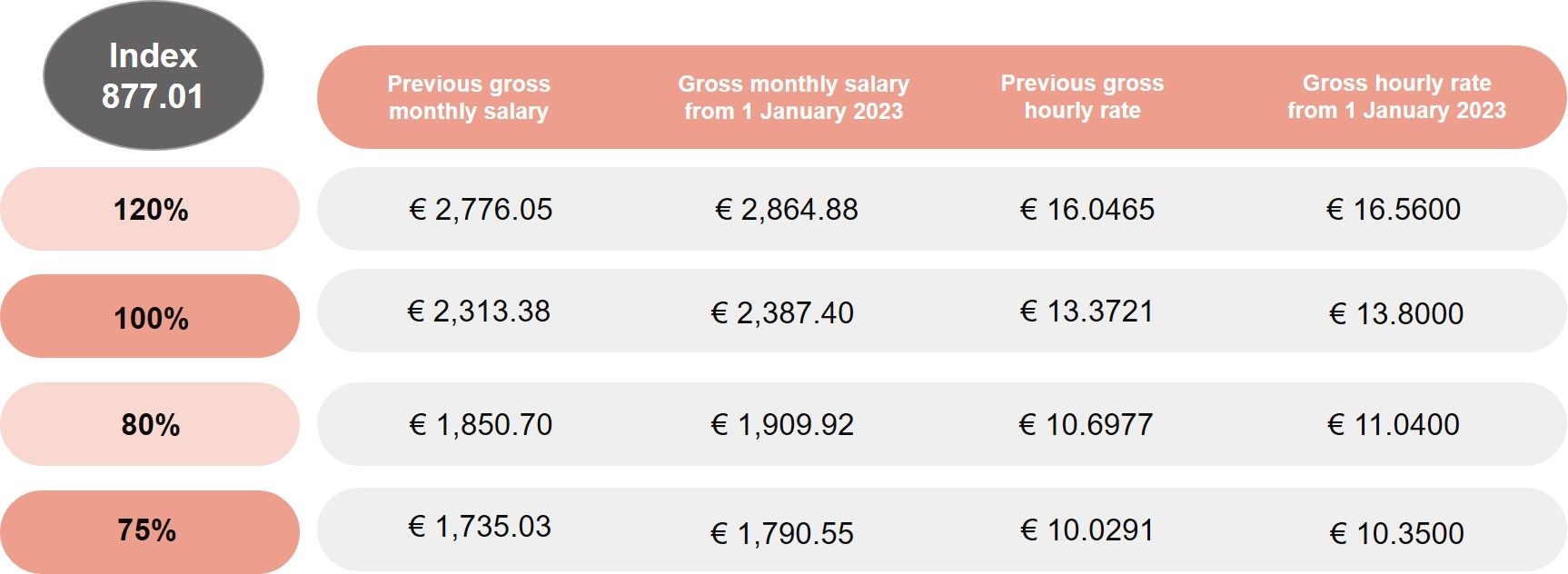Click the Previous gross monthly salary header
The image size is (1568, 574).
click(469, 97)
